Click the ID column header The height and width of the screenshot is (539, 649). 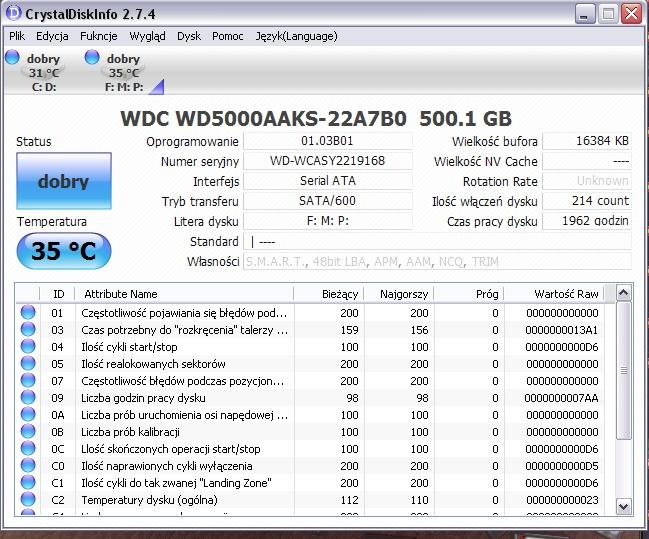tap(58, 294)
